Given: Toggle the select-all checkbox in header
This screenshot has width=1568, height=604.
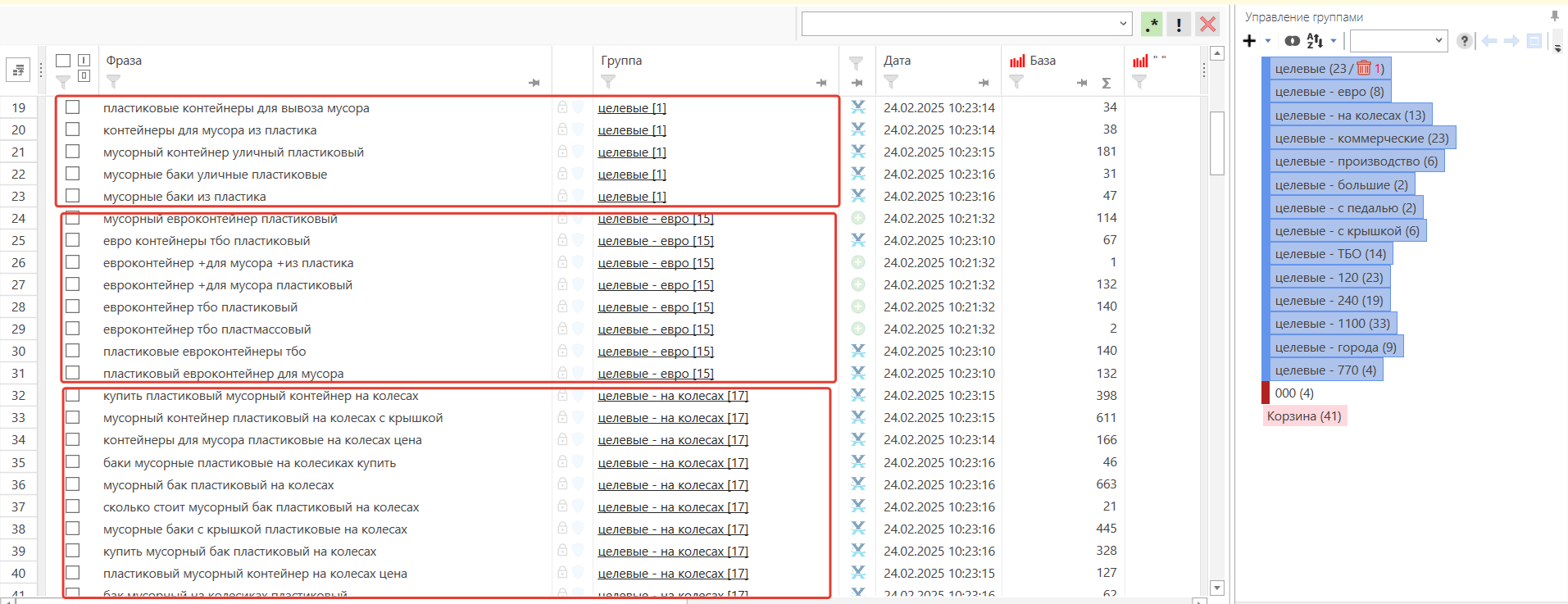Looking at the screenshot, I should click(x=63, y=61).
